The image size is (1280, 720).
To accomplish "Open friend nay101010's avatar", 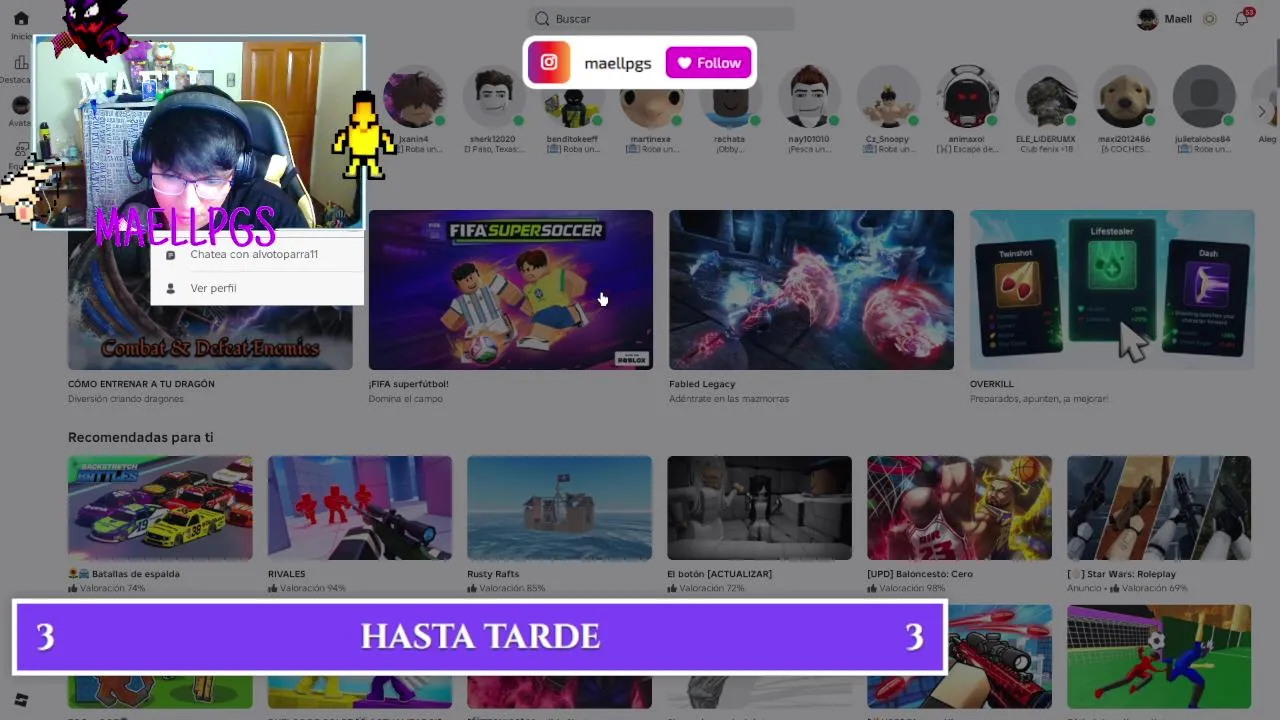I will point(809,97).
